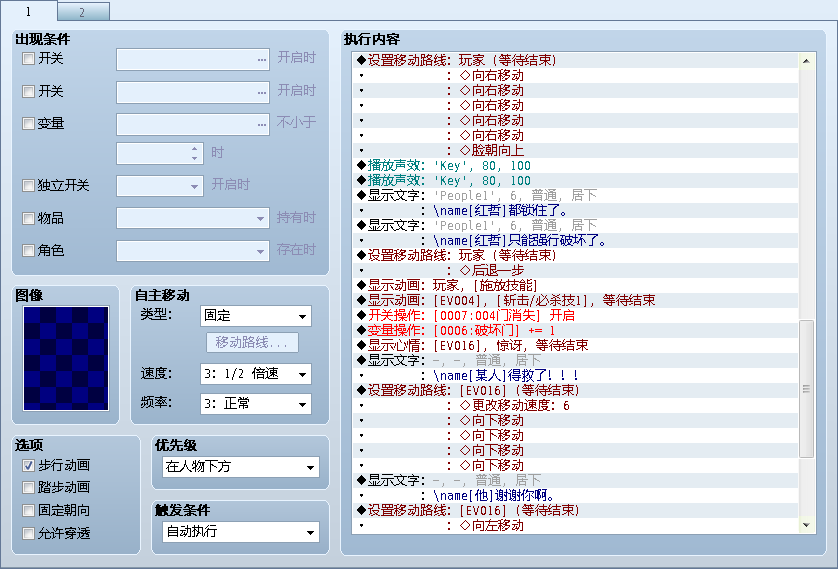This screenshot has width=838, height=569.
Task: Check the 允许穿透 option
Action: pos(28,534)
